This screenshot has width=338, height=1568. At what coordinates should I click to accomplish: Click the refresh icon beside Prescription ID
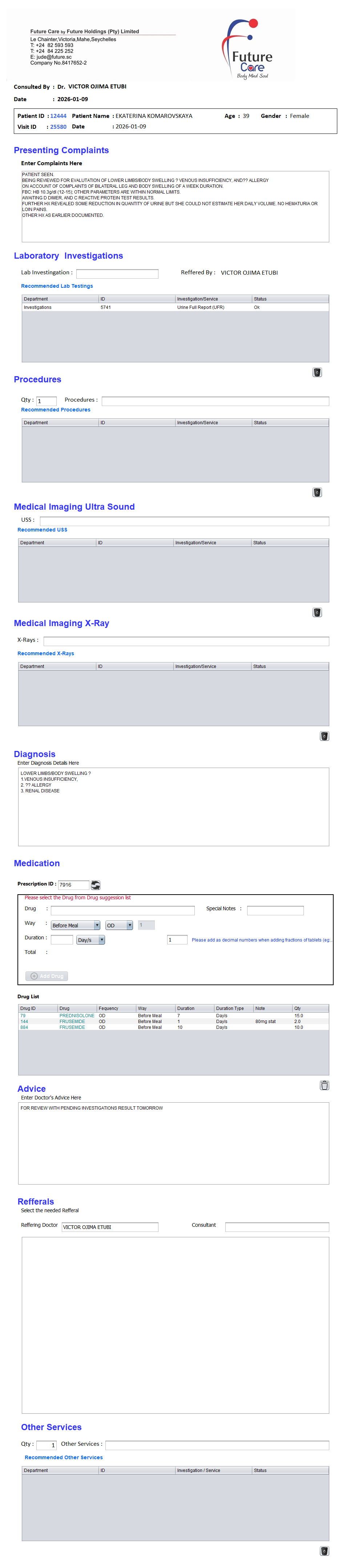tap(96, 884)
